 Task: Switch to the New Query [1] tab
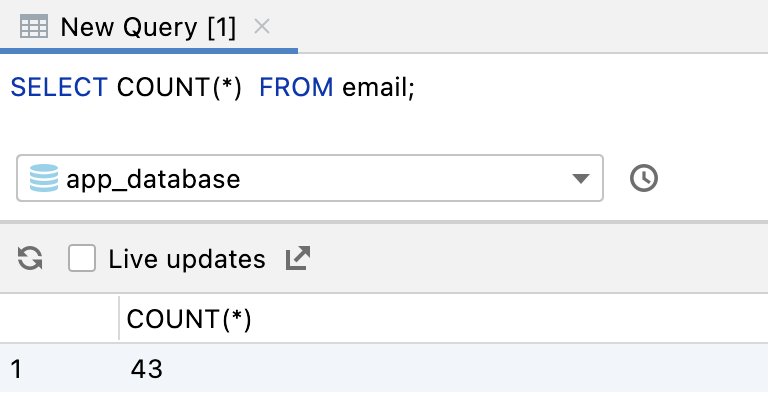[x=148, y=27]
